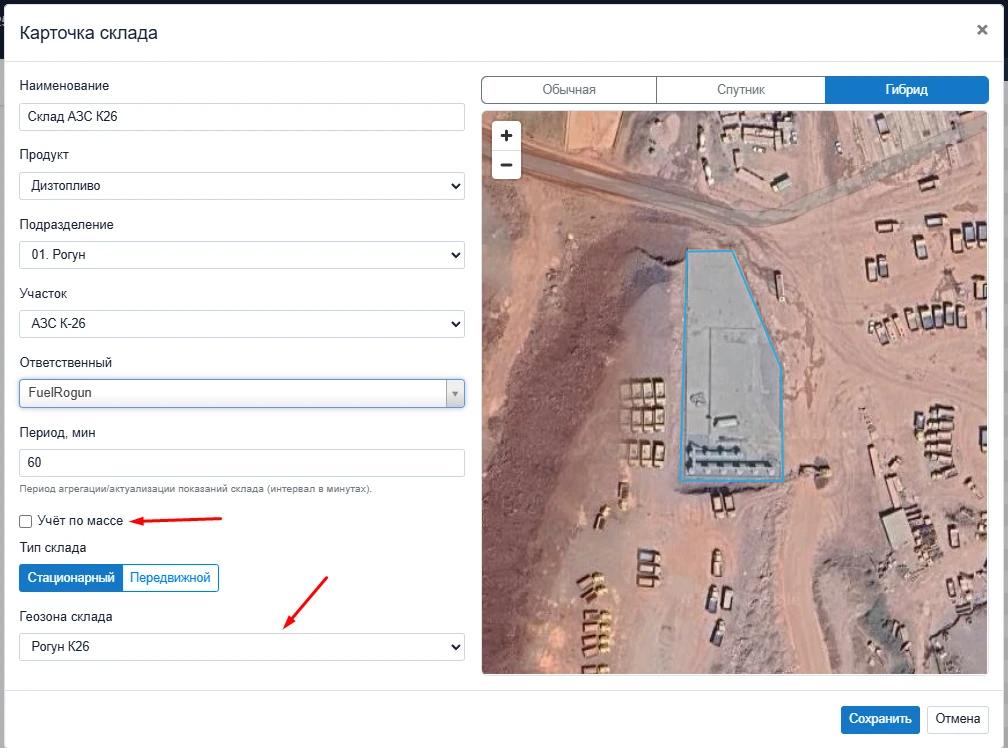Click the Период, мин field with 60
Screen dimensions: 1008x748
click(x=242, y=463)
